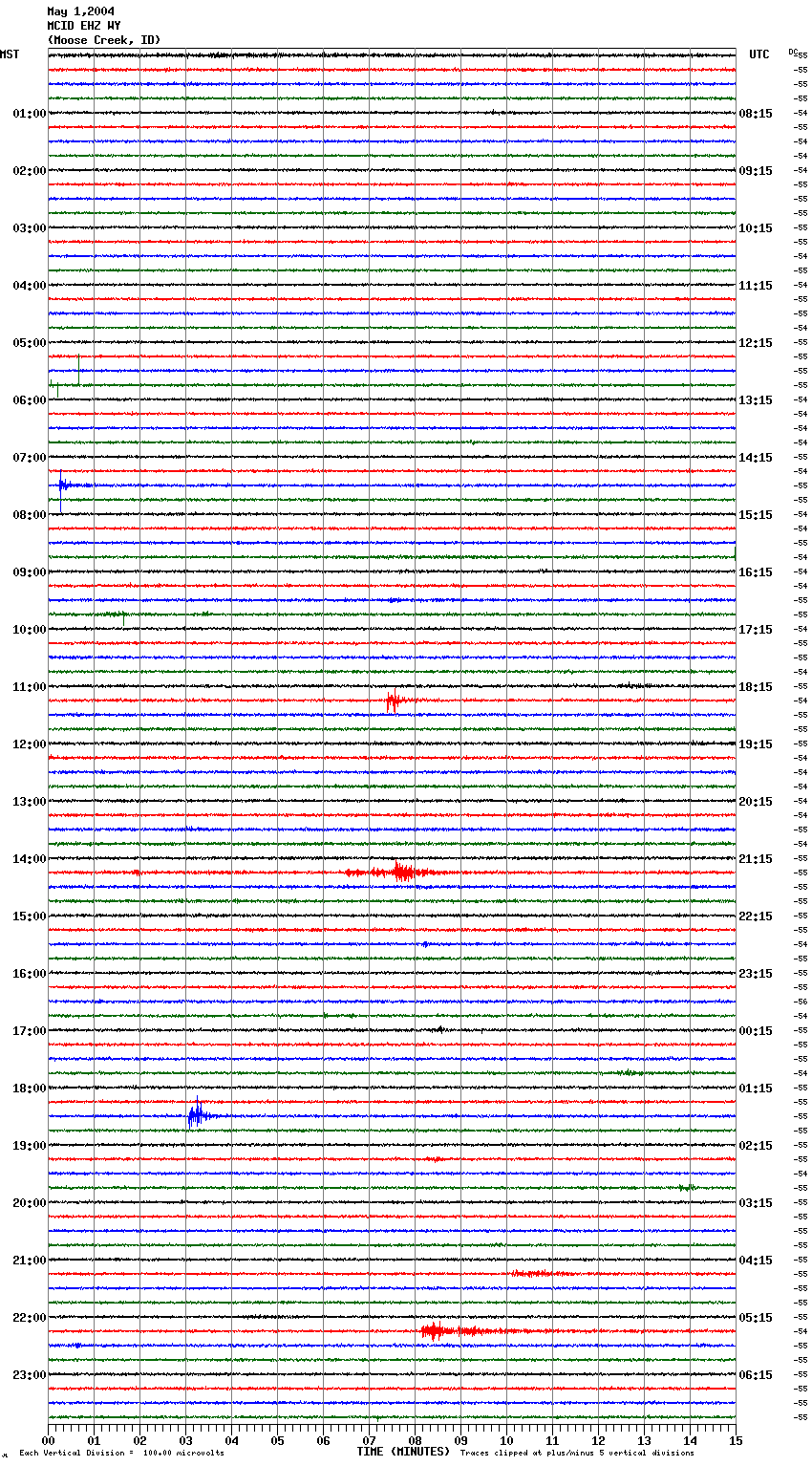Select the 22:00 MST row label

(30, 1318)
